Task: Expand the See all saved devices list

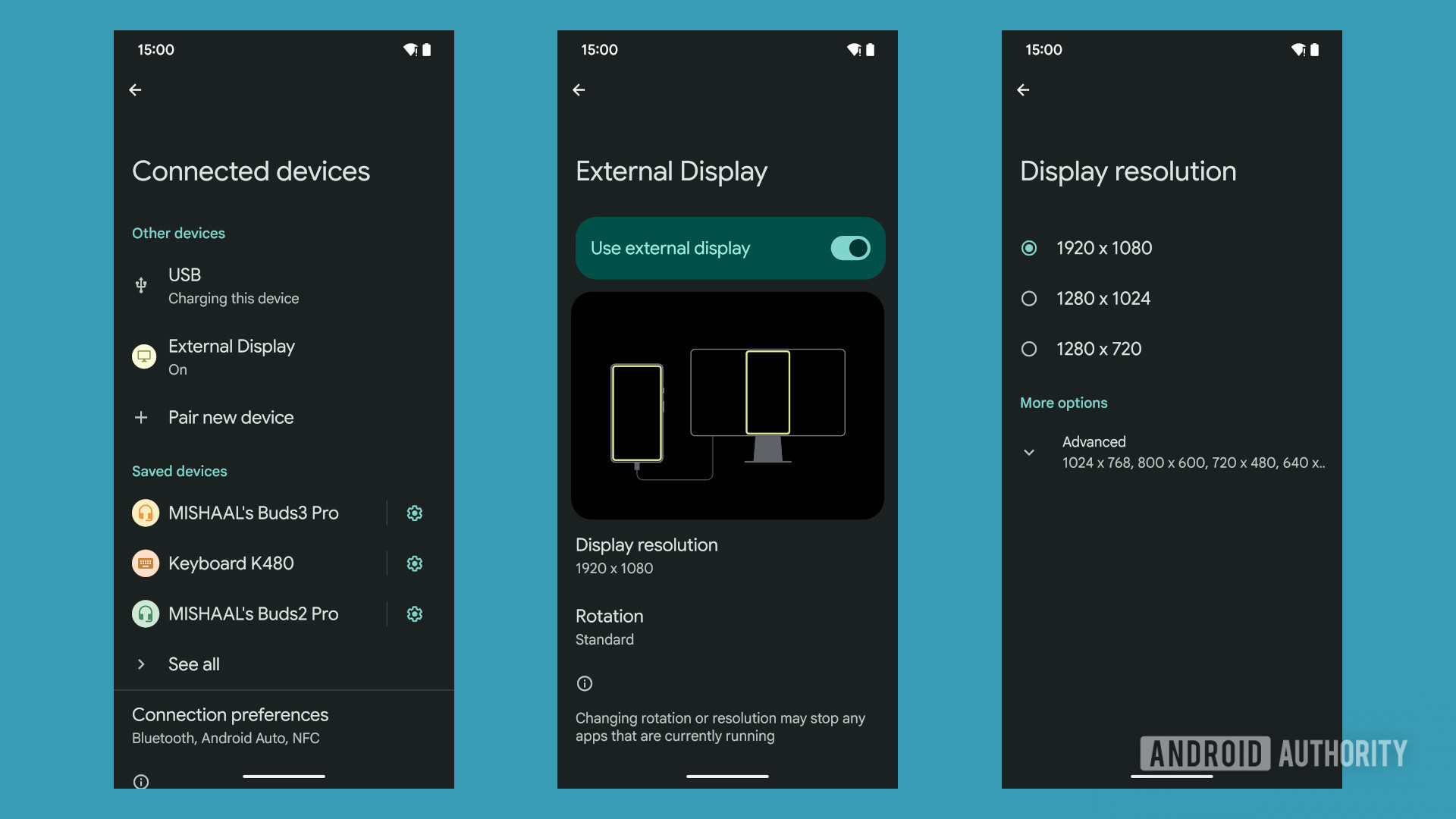Action: (193, 663)
